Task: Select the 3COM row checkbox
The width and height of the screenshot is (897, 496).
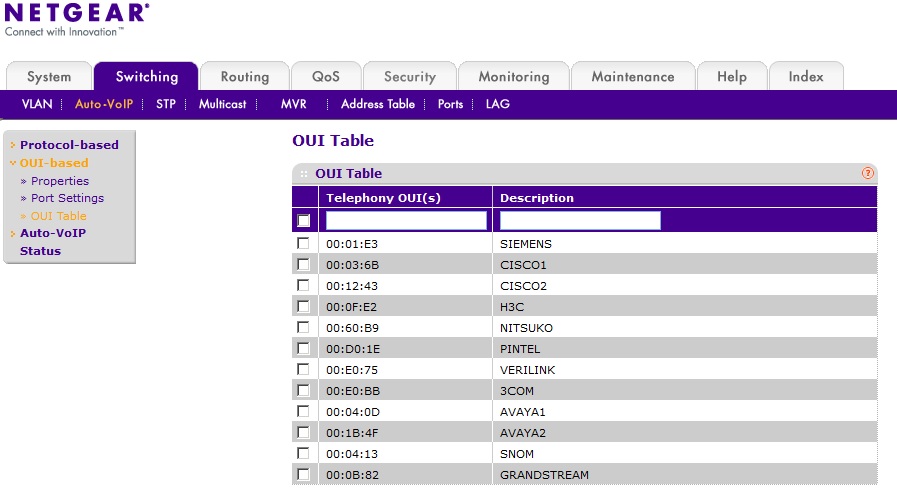Action: [303, 390]
